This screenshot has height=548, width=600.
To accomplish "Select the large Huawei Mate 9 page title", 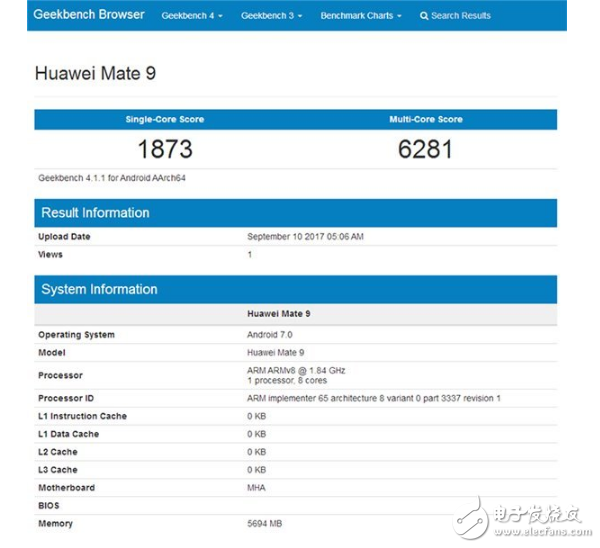I will [x=95, y=73].
